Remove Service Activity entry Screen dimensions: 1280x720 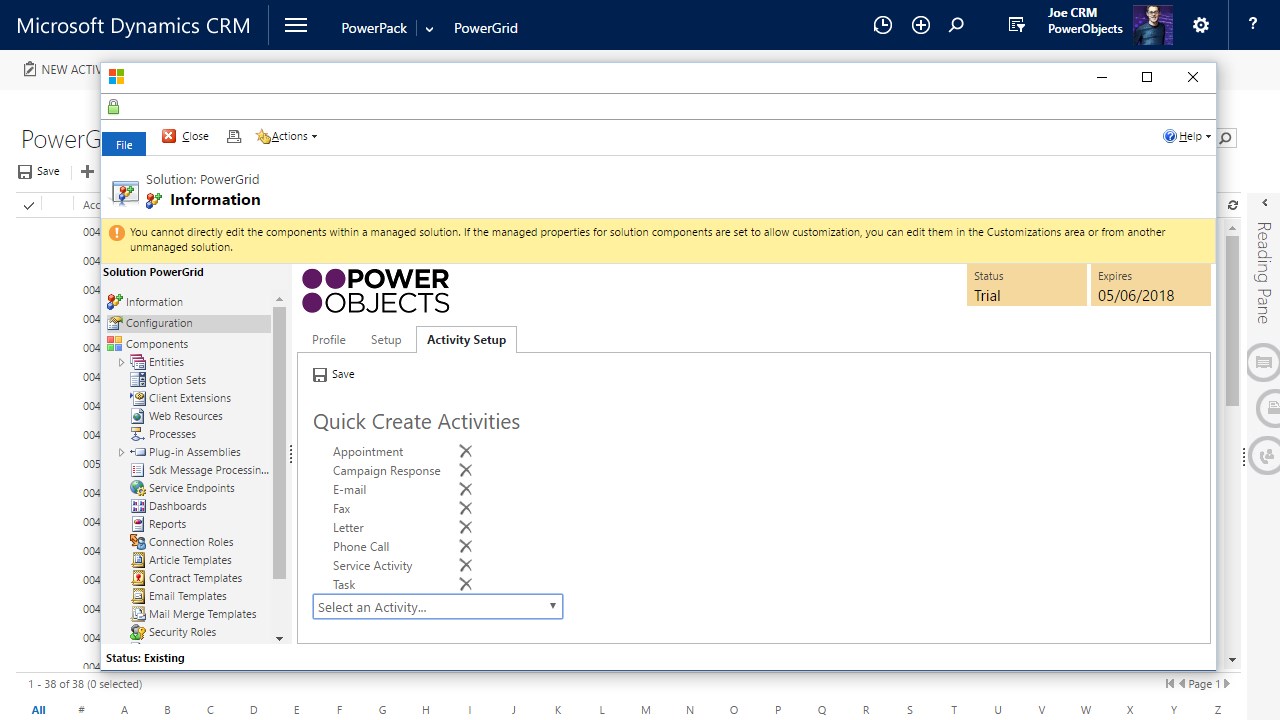click(465, 566)
